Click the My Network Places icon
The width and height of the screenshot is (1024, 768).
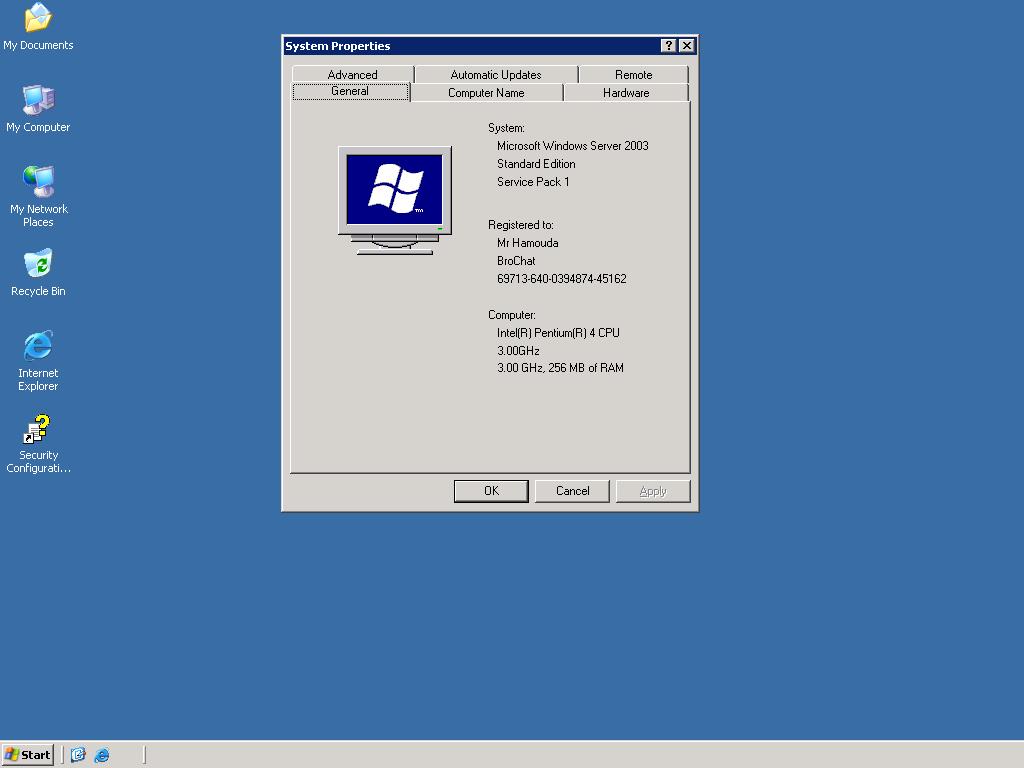click(38, 182)
